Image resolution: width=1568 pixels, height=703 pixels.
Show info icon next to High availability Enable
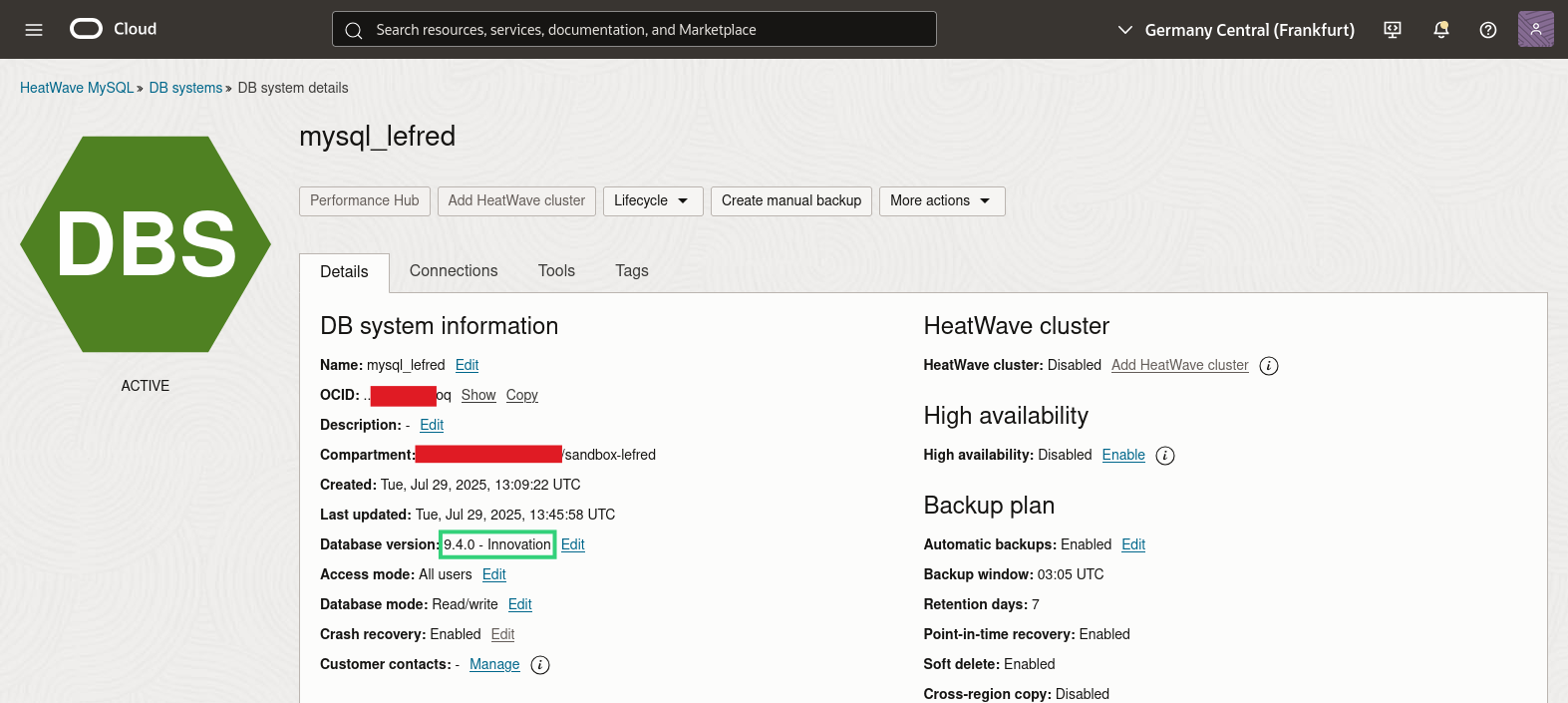pyautogui.click(x=1165, y=456)
